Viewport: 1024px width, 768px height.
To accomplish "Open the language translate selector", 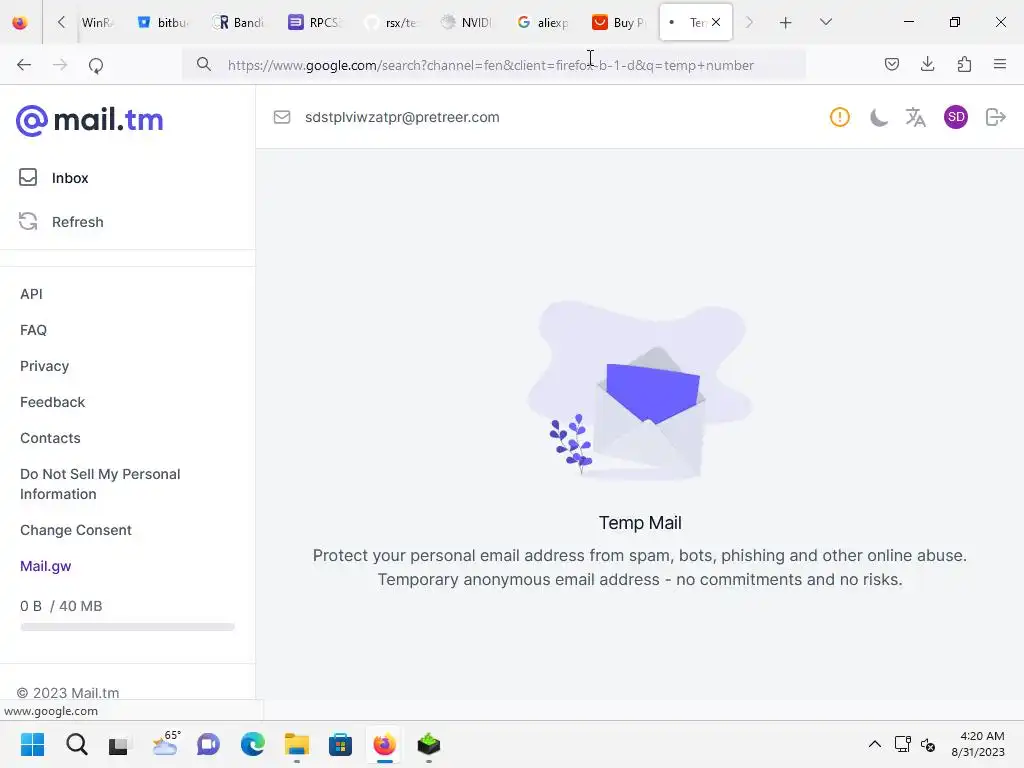I will [916, 117].
